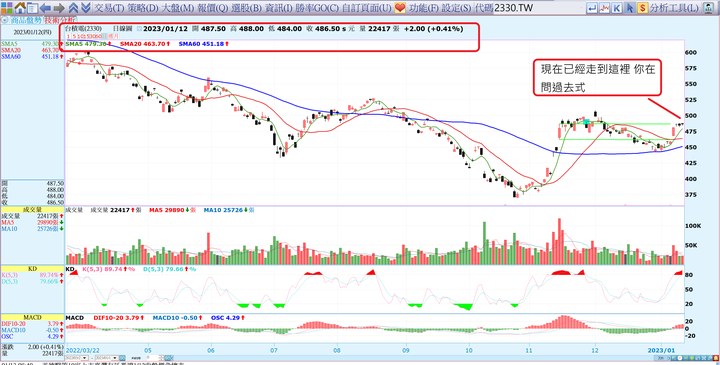Open the 設定(S) menu
Viewport: 720px width, 365px height.
click(x=457, y=8)
